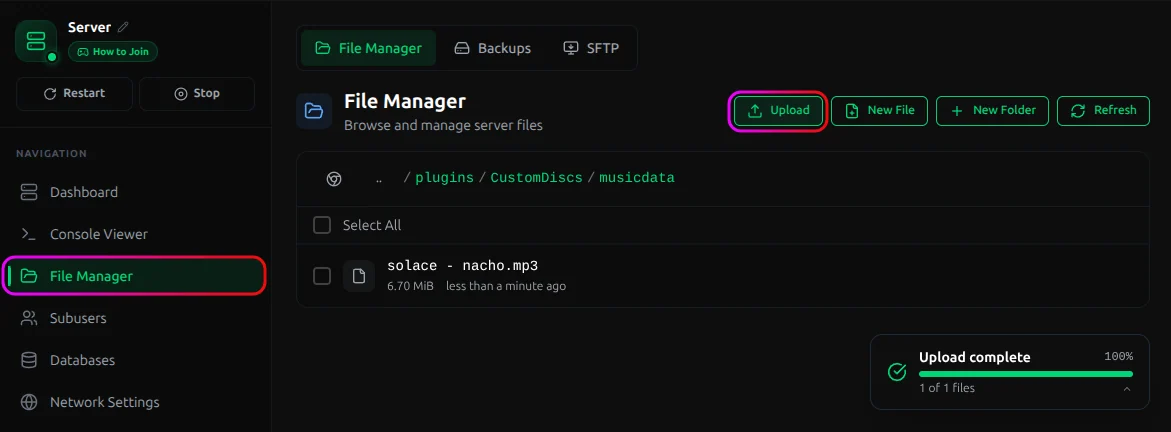Viewport: 1171px width, 432px height.
Task: Click file icon of solace - nacho.mp3
Action: click(359, 276)
